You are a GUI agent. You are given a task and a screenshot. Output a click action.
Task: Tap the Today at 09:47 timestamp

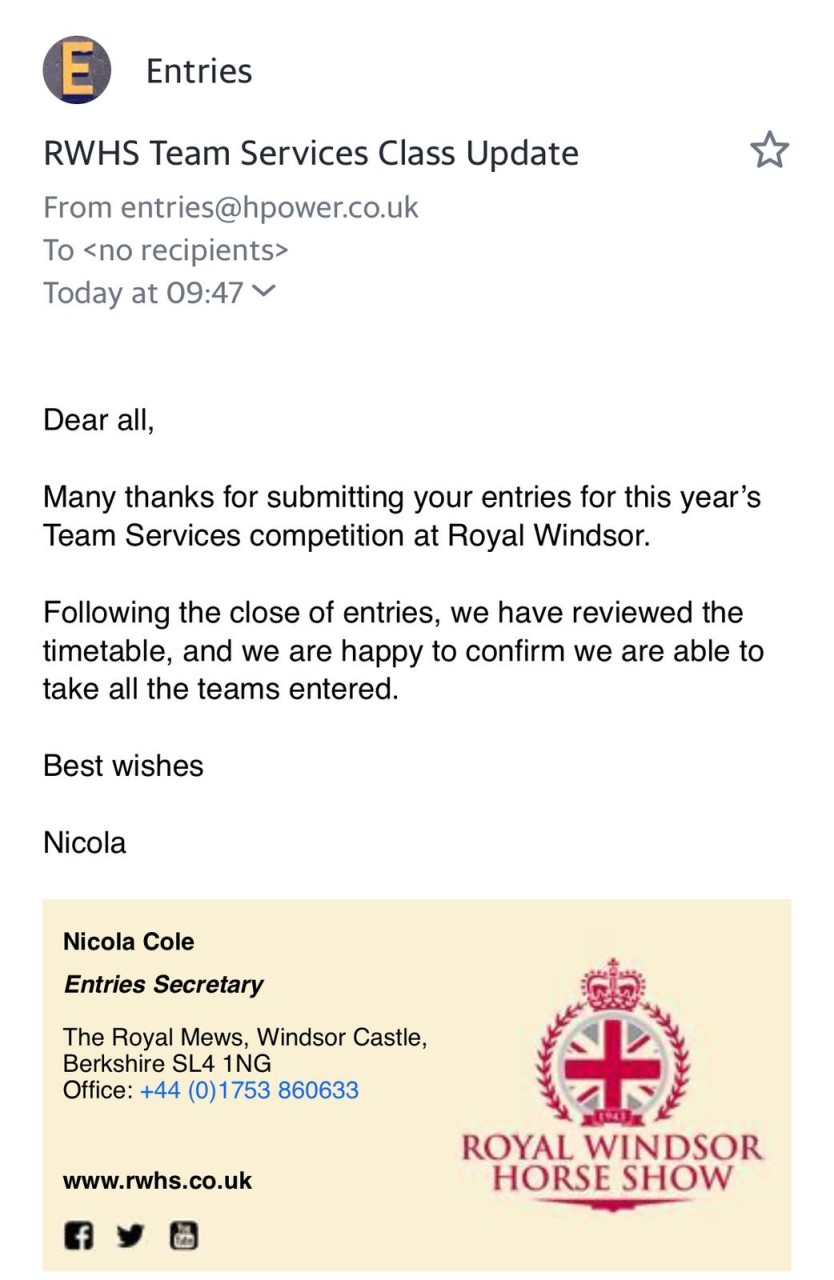click(143, 292)
